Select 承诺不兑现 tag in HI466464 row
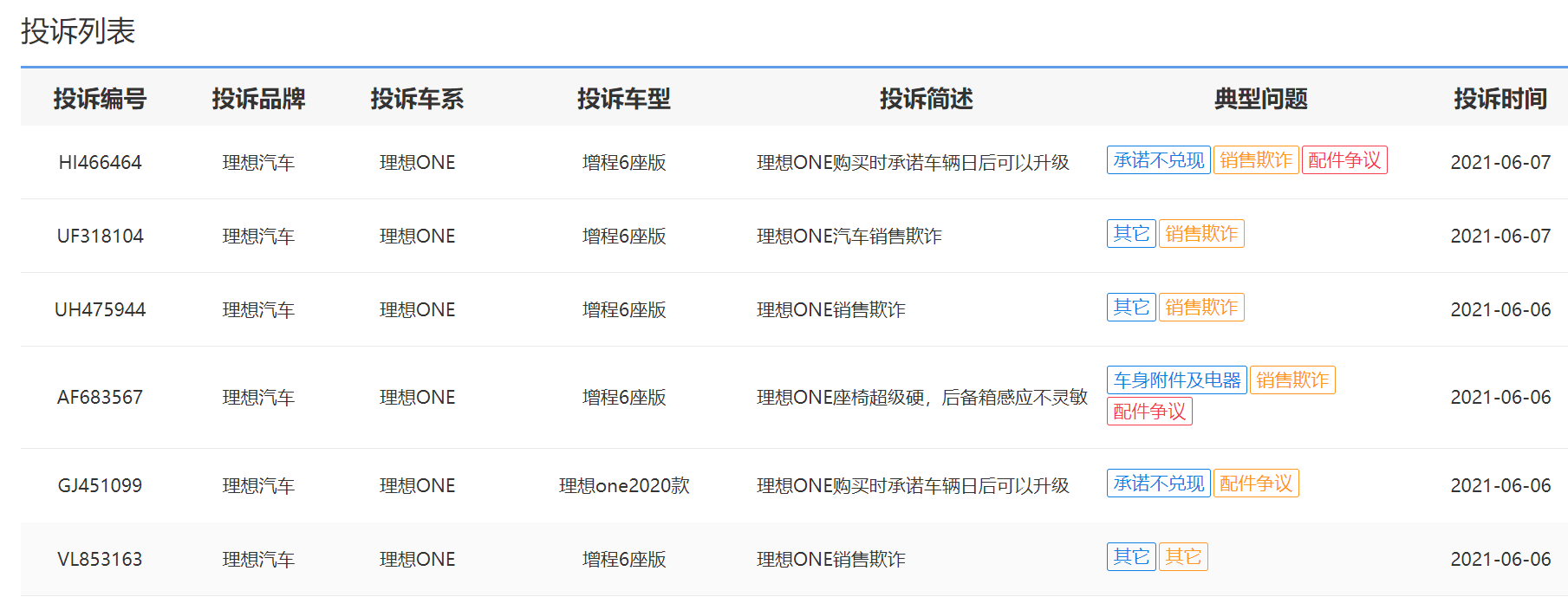 tap(1159, 160)
